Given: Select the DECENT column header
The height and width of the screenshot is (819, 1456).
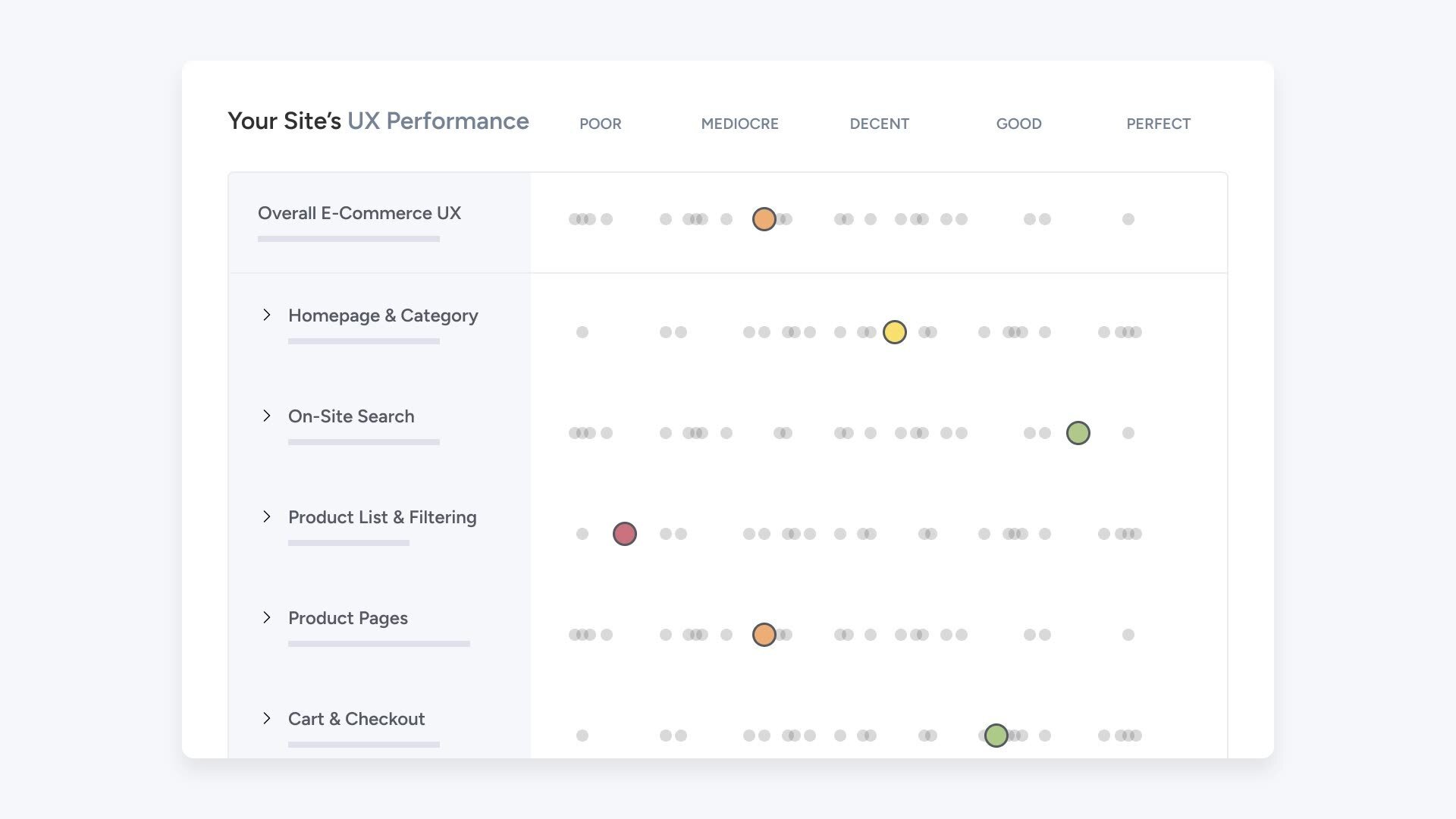Looking at the screenshot, I should coord(879,124).
